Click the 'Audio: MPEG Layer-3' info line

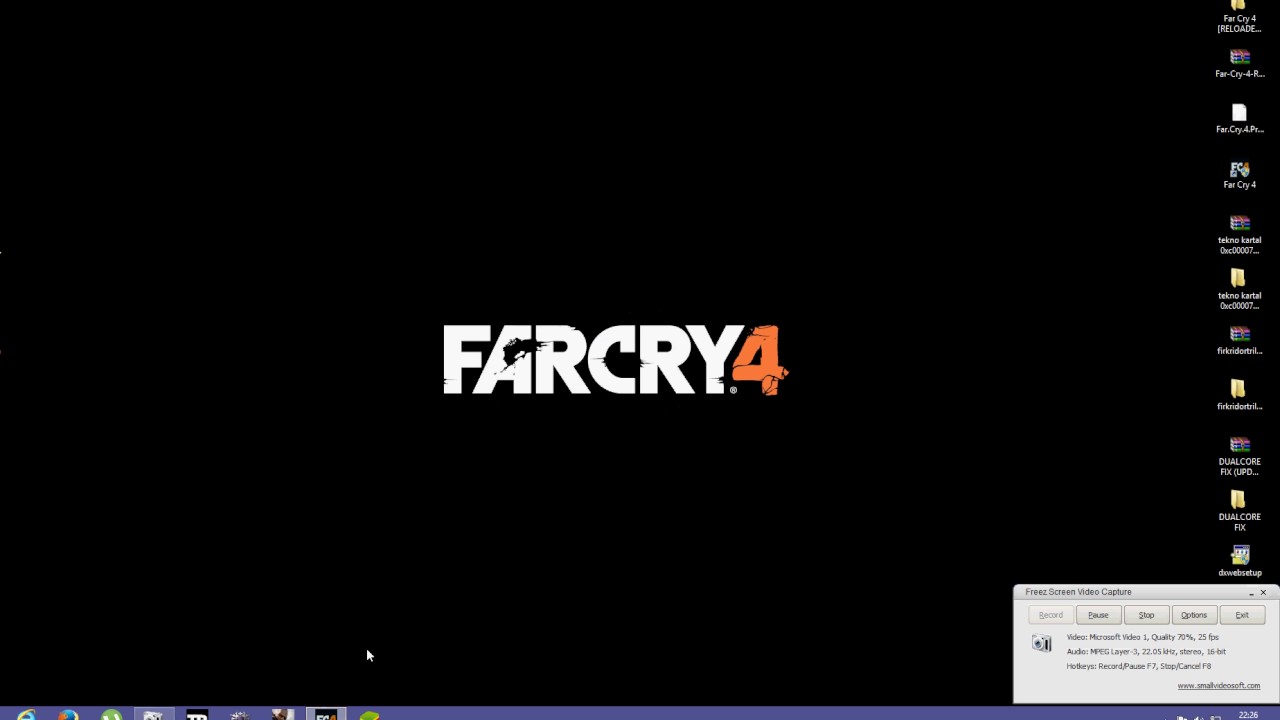click(1146, 652)
